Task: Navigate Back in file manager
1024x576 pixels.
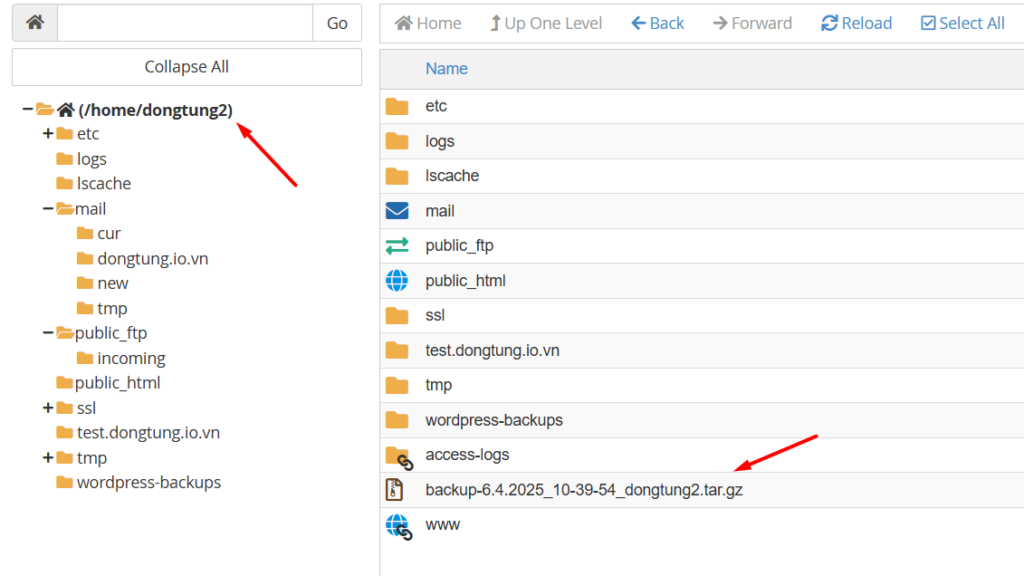Action: pos(658,24)
